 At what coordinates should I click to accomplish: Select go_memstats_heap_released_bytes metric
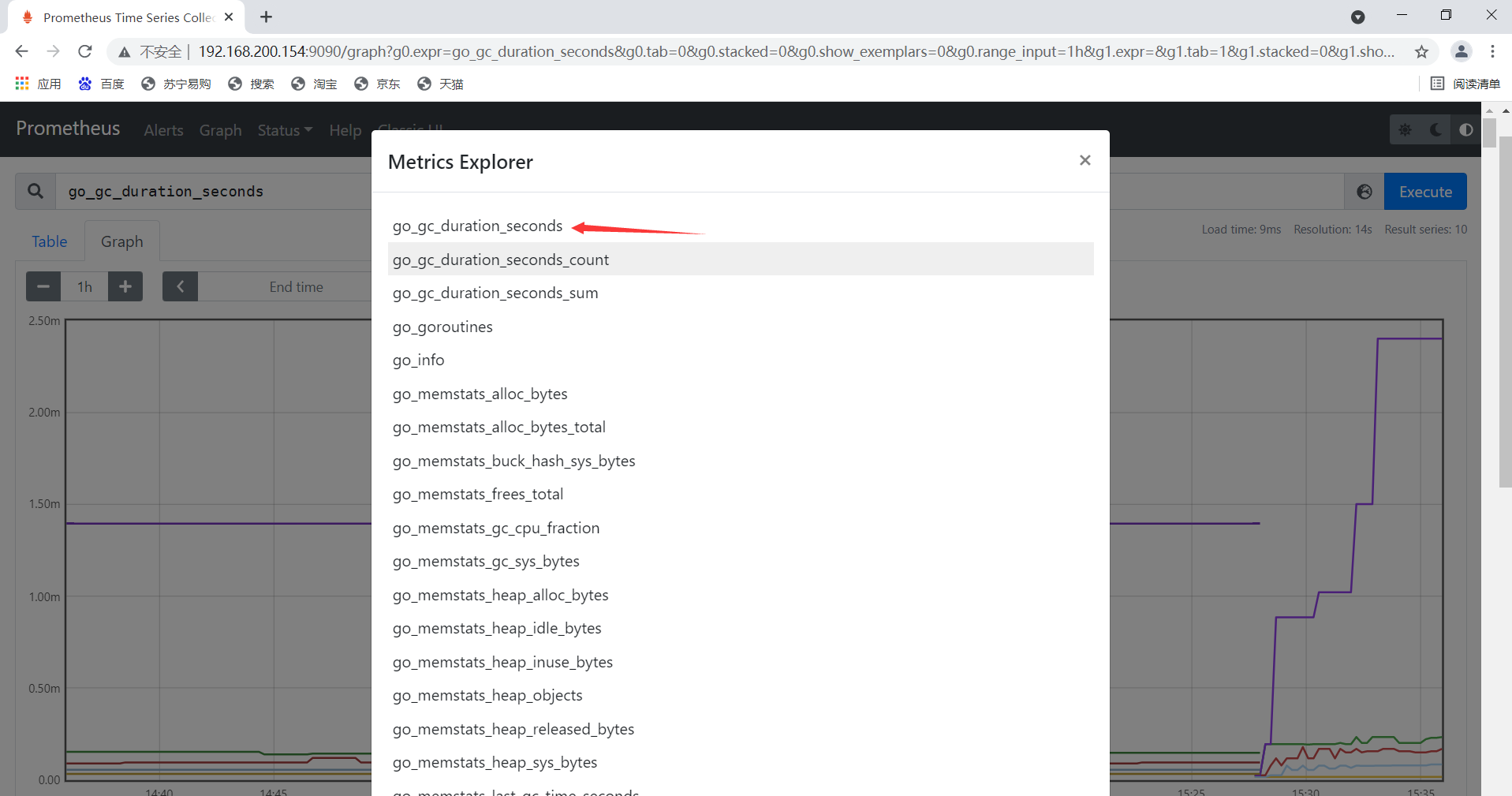point(741,729)
